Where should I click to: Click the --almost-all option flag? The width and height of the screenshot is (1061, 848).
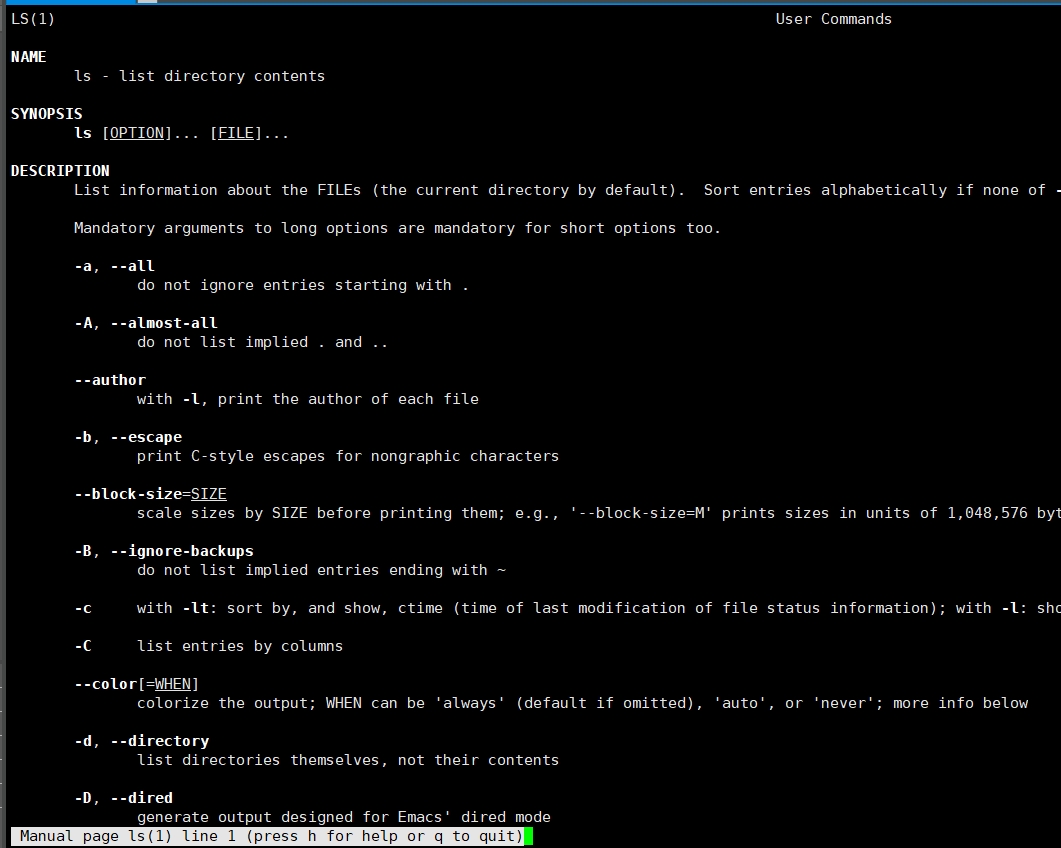click(x=164, y=323)
